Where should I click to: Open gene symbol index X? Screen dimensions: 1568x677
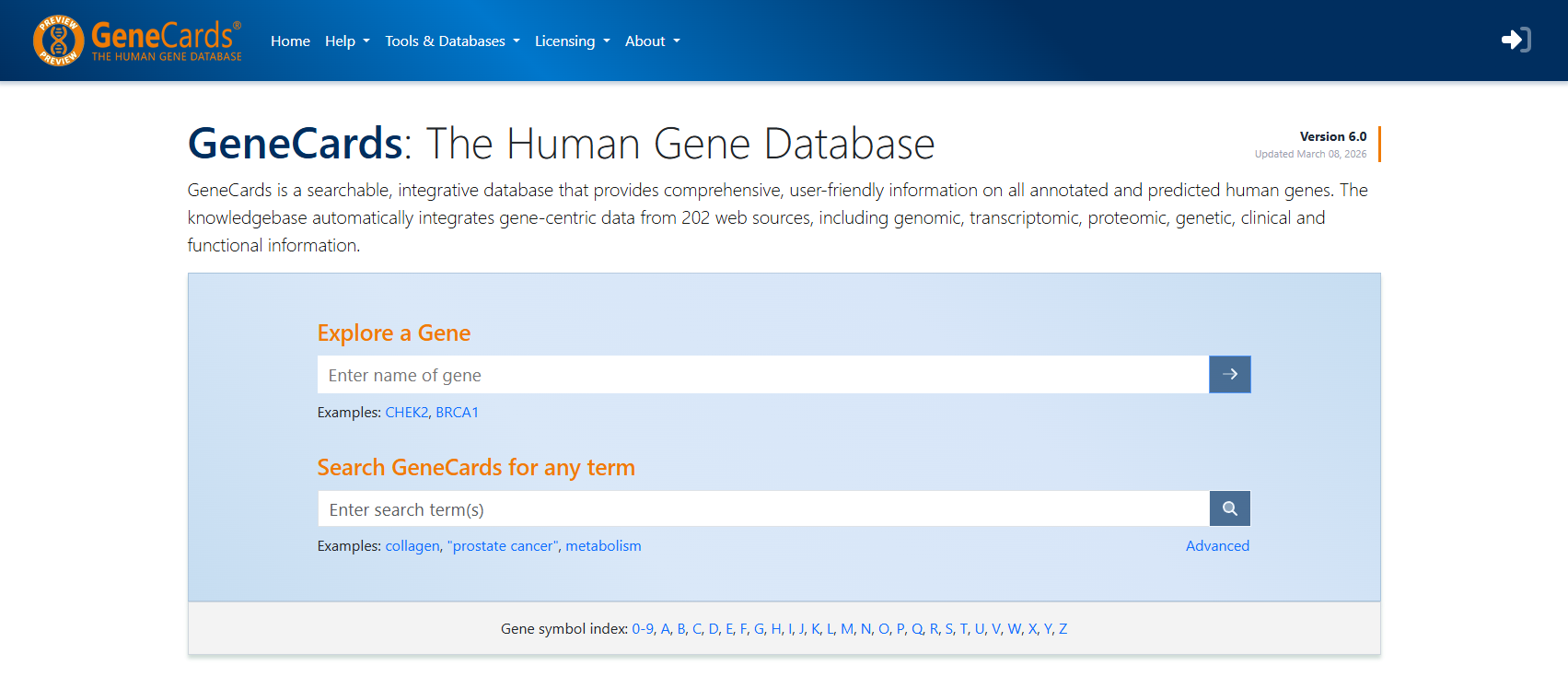(1033, 629)
